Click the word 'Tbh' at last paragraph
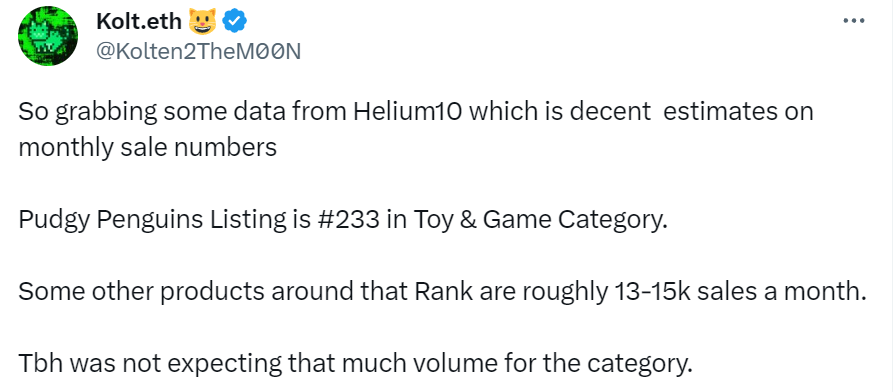The image size is (894, 392). (40, 365)
